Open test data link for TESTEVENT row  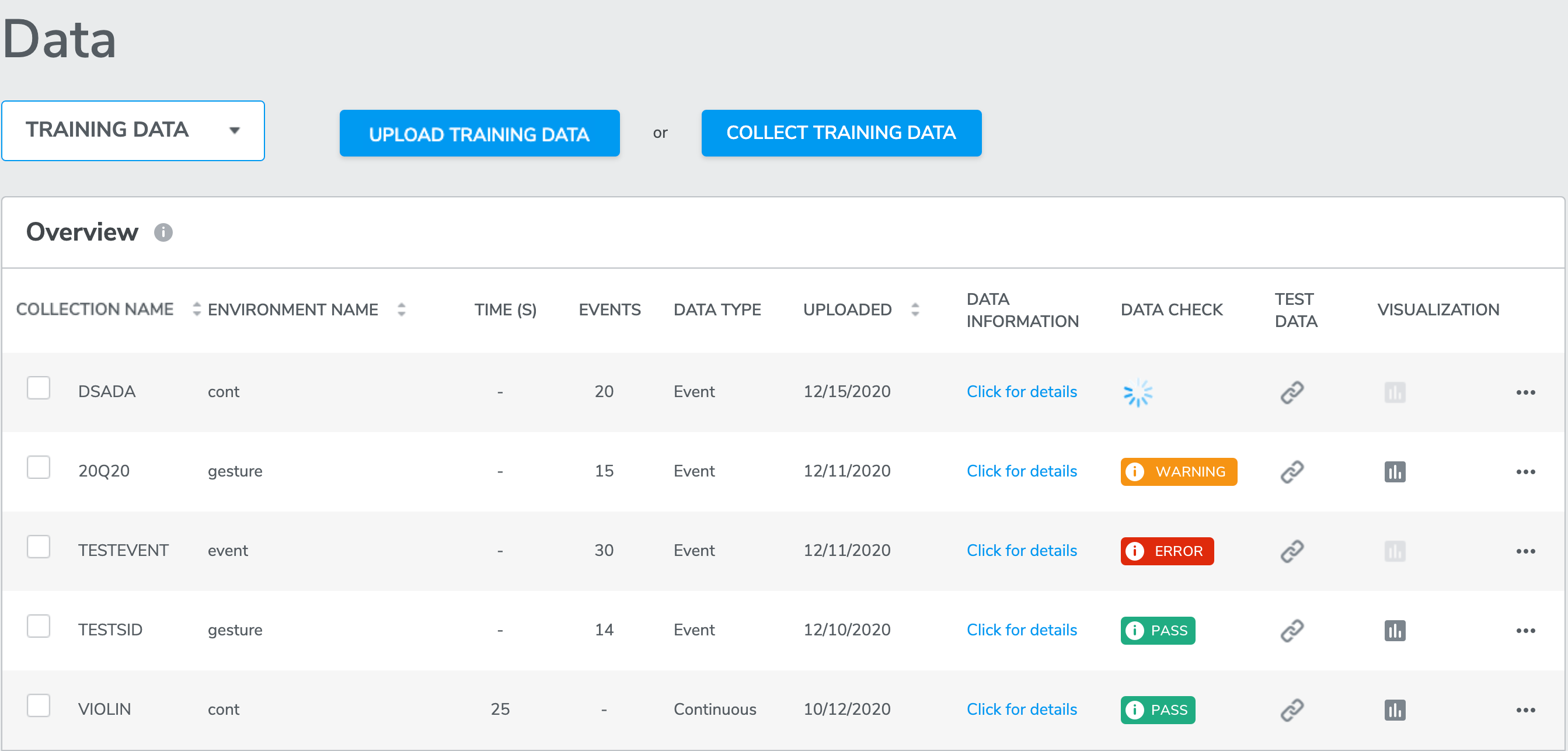(x=1291, y=551)
